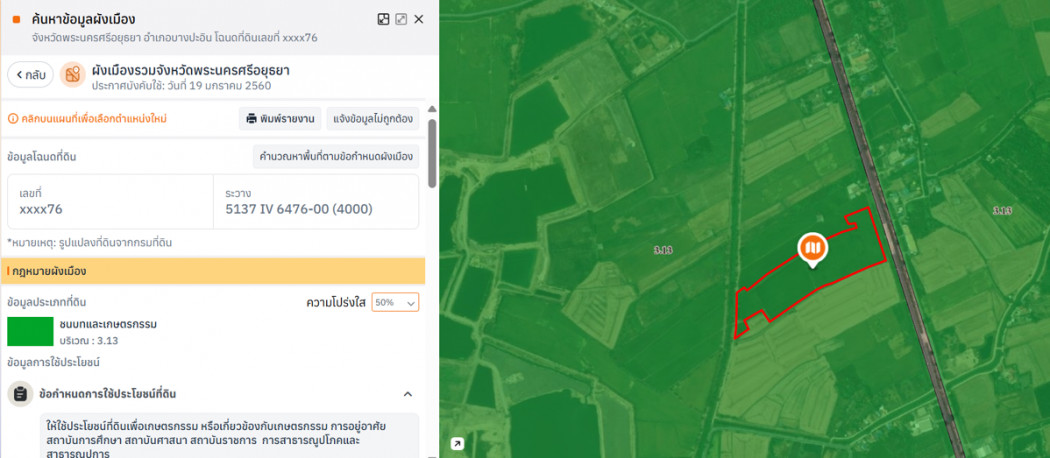The image size is (1050, 458).
Task: Click the orange info icon near click-map hint
Action: pyautogui.click(x=12, y=119)
